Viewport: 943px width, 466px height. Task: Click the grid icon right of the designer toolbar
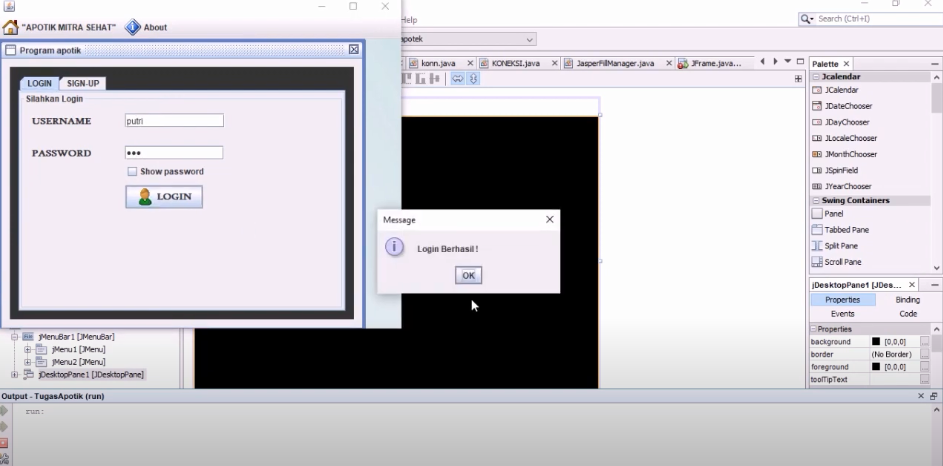click(798, 79)
